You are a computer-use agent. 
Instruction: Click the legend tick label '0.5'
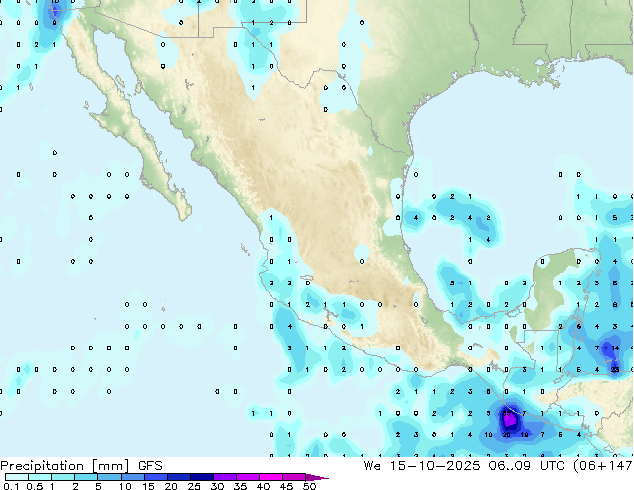coord(35,486)
